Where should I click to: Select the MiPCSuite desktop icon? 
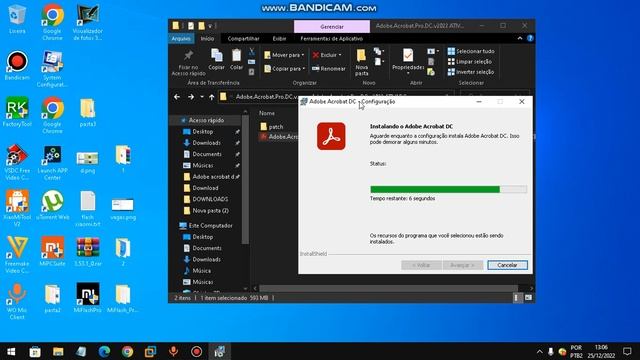pyautogui.click(x=52, y=251)
